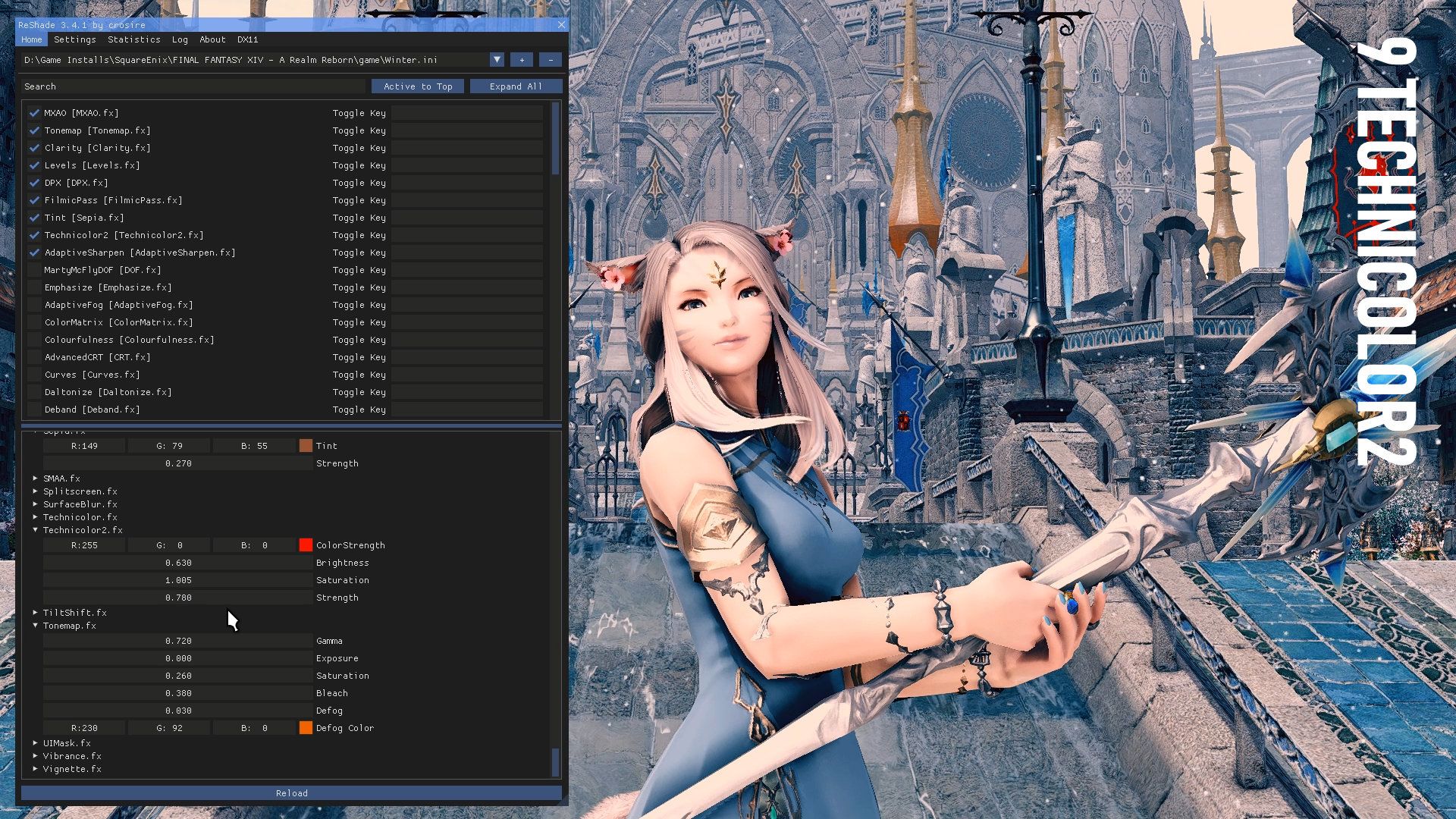The image size is (1456, 819).
Task: Open the About tab
Action: point(212,39)
